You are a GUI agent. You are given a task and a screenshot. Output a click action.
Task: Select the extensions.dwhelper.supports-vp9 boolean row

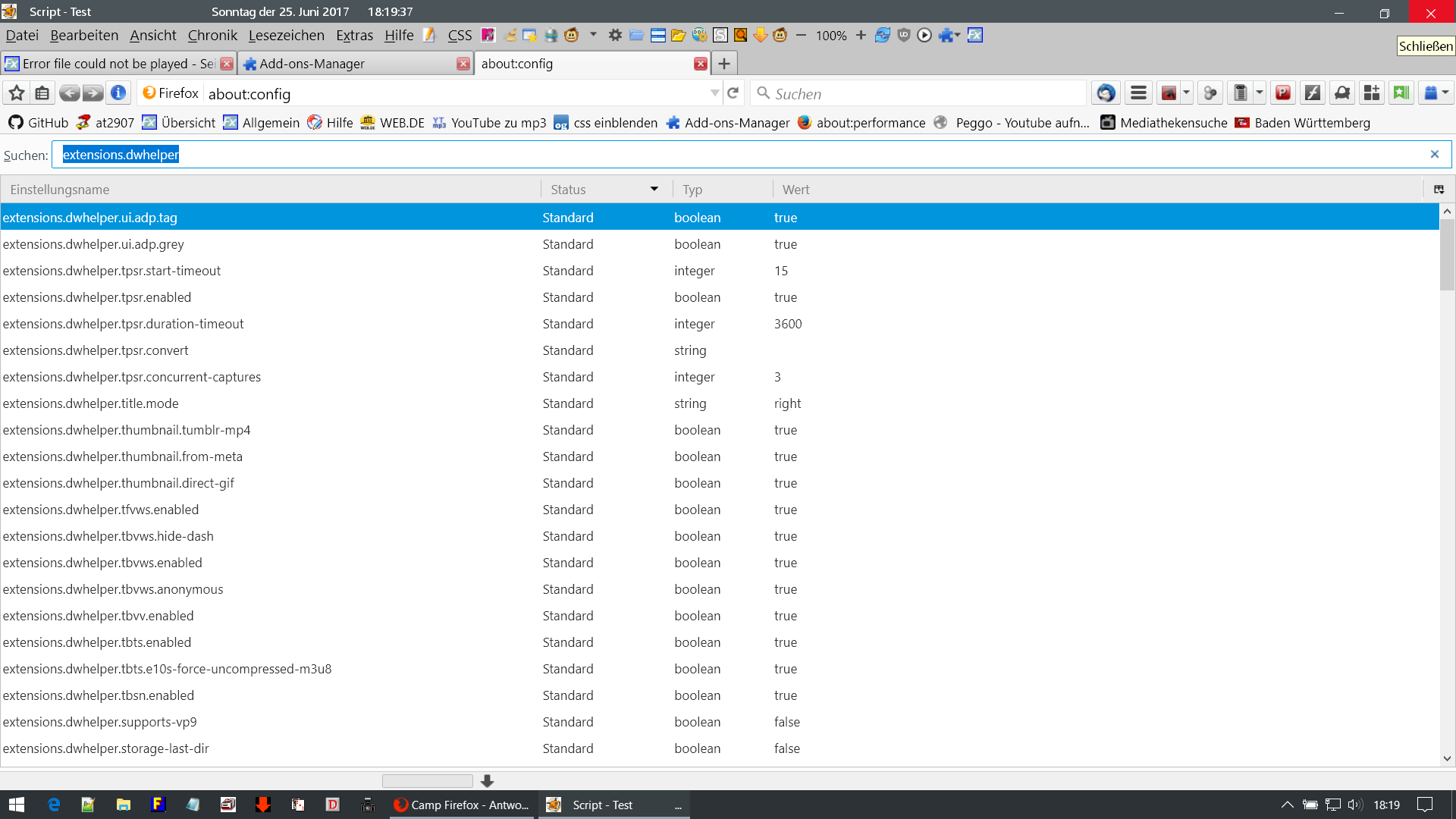(99, 722)
